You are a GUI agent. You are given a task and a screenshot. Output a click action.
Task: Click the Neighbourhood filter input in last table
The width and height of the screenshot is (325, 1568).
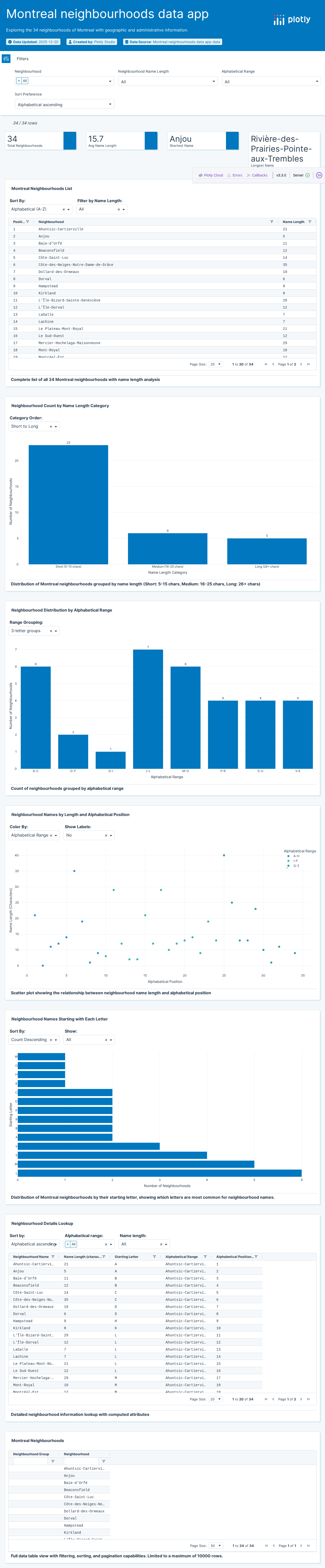(81, 1461)
